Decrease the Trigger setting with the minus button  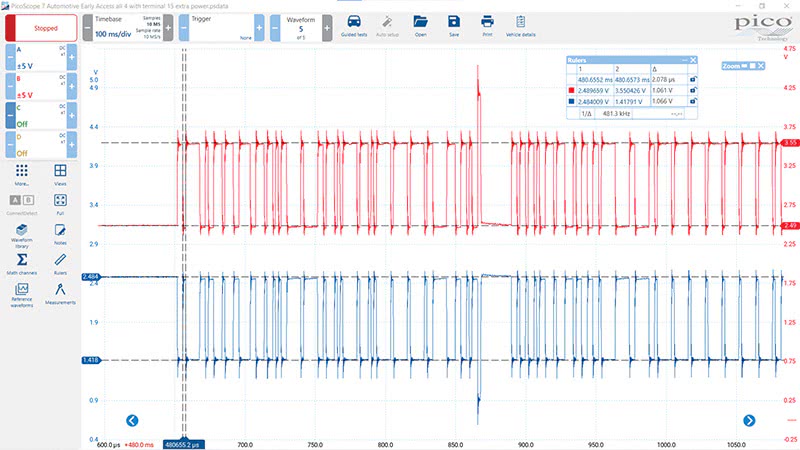pyautogui.click(x=184, y=28)
